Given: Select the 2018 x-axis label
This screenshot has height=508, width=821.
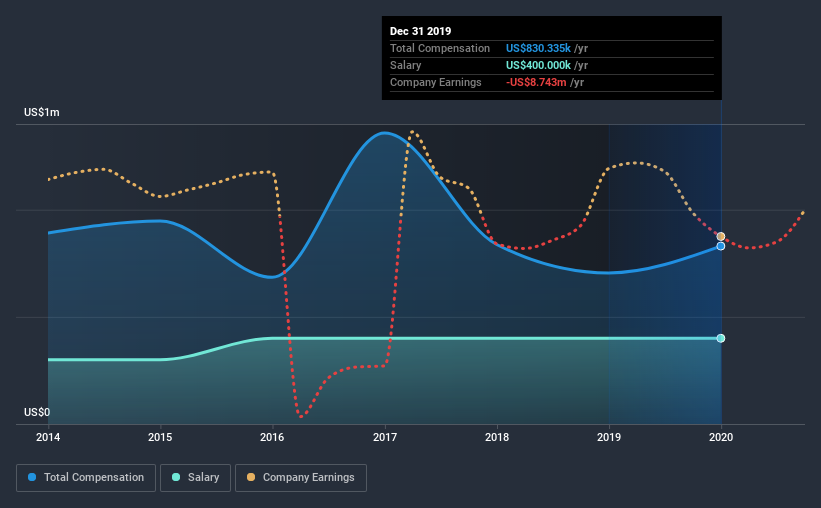Looking at the screenshot, I should pyautogui.click(x=497, y=437).
